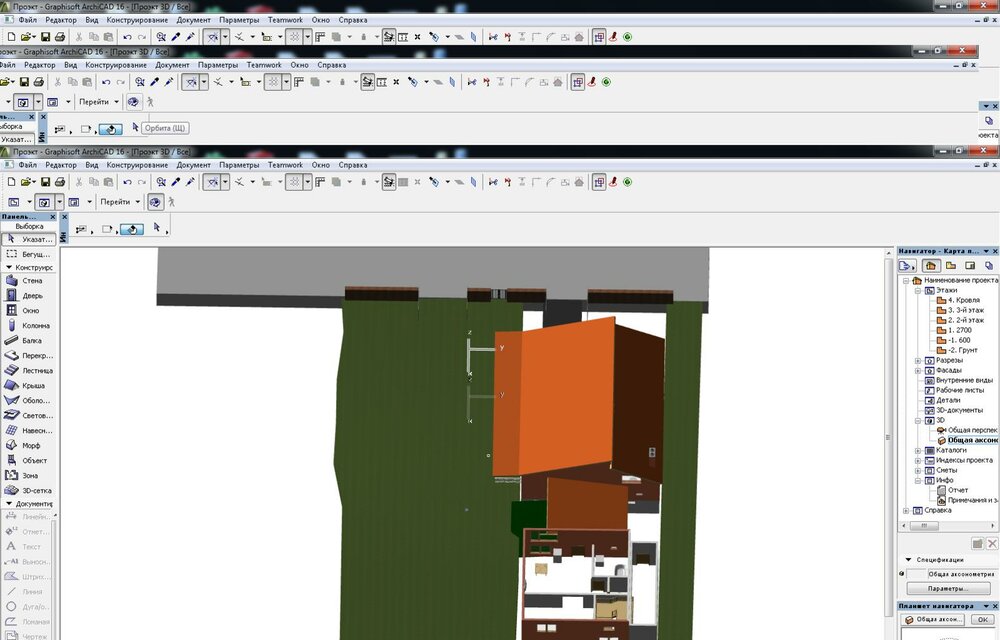The width and height of the screenshot is (1000, 640).
Task: Toggle the grid snap button in topmost window toolbar
Action: (x=294, y=37)
